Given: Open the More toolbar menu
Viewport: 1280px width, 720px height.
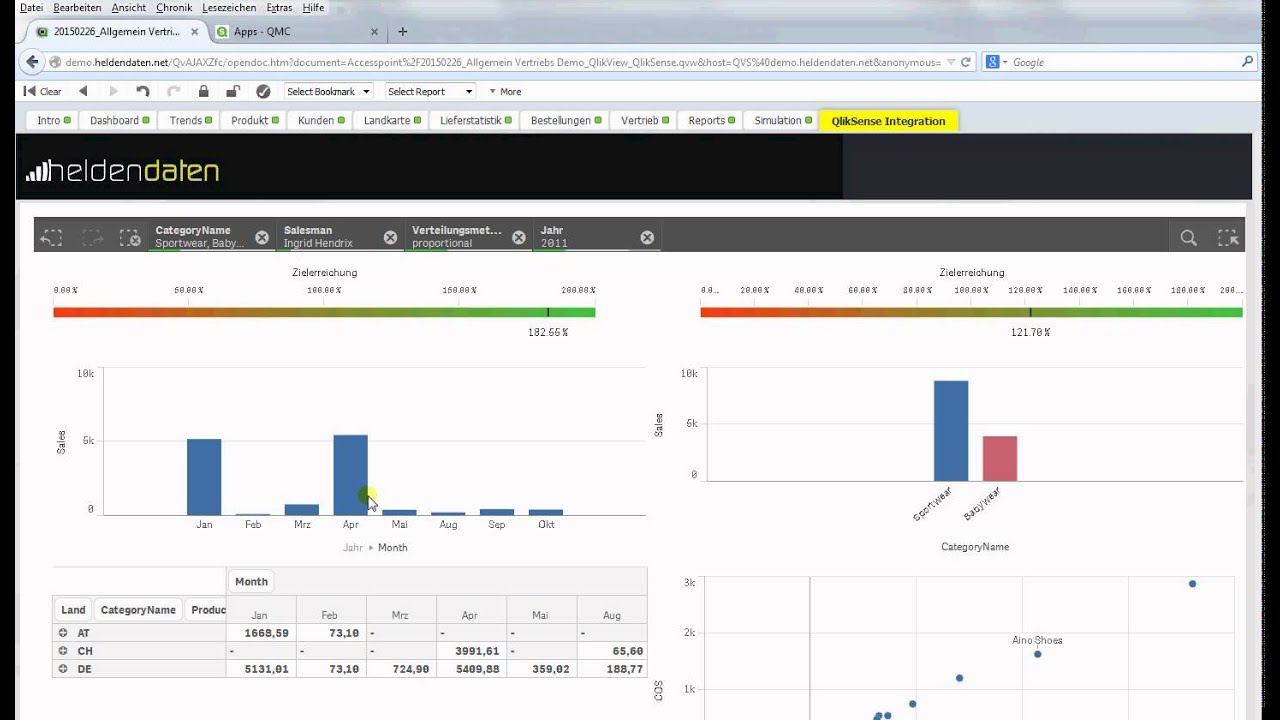Looking at the screenshot, I should 505,91.
